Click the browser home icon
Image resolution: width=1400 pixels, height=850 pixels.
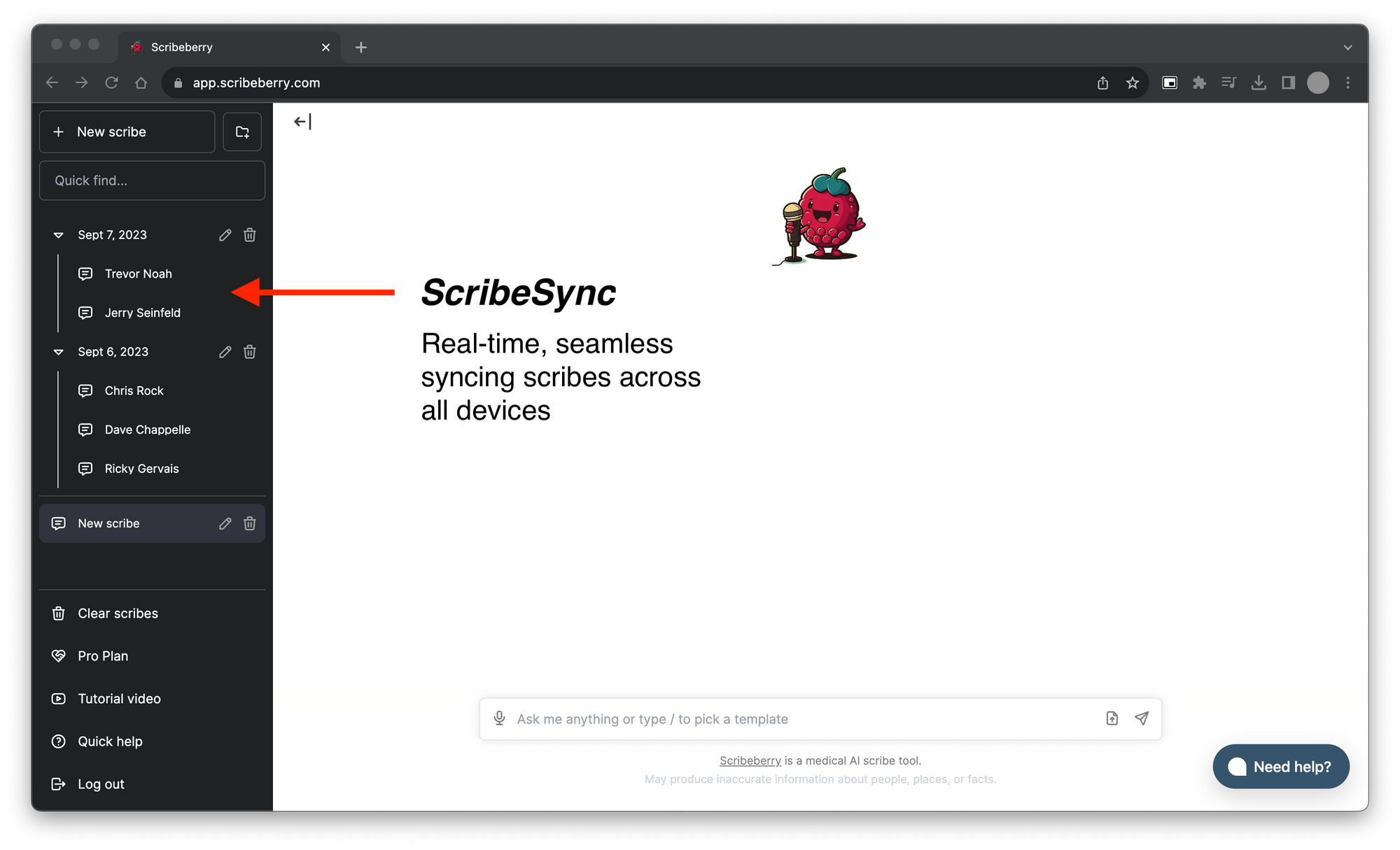(x=141, y=83)
